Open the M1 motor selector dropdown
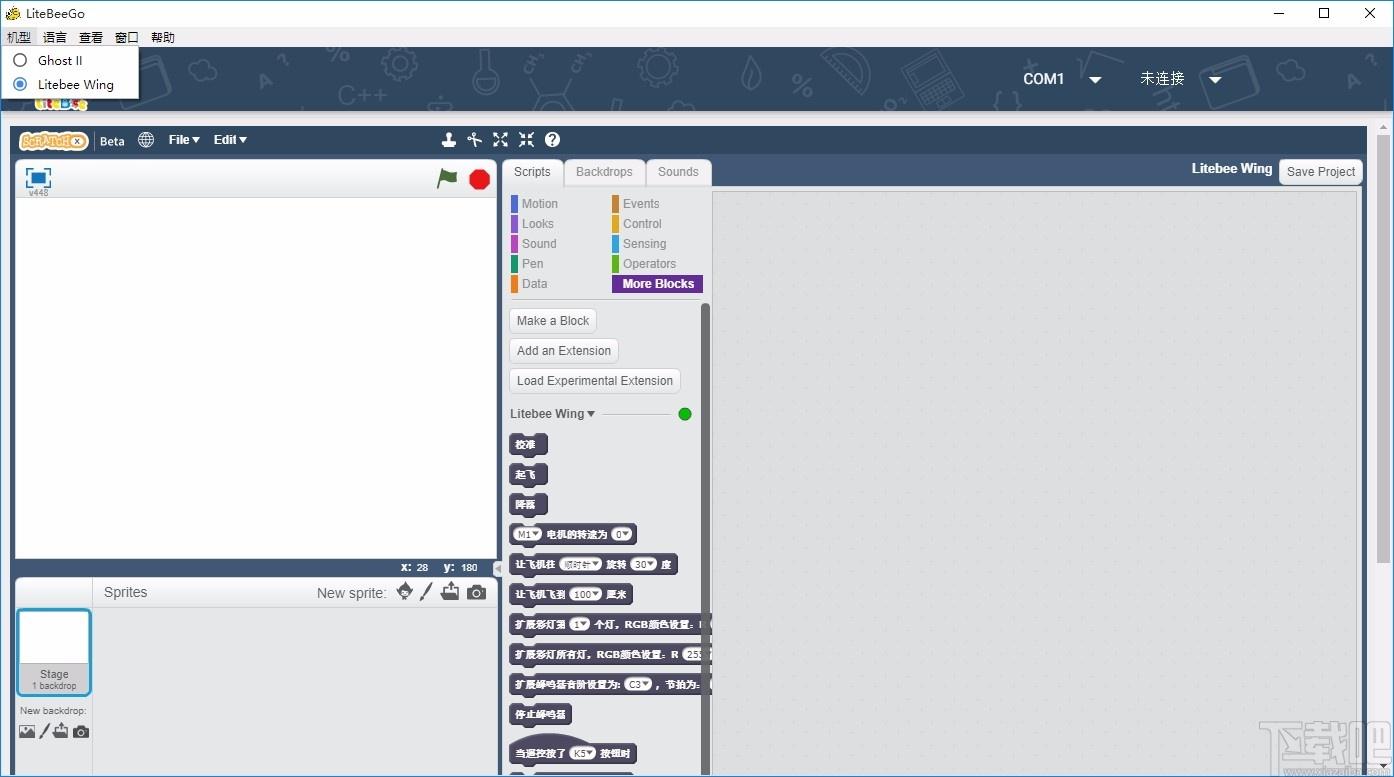The width and height of the screenshot is (1394, 777). point(528,534)
